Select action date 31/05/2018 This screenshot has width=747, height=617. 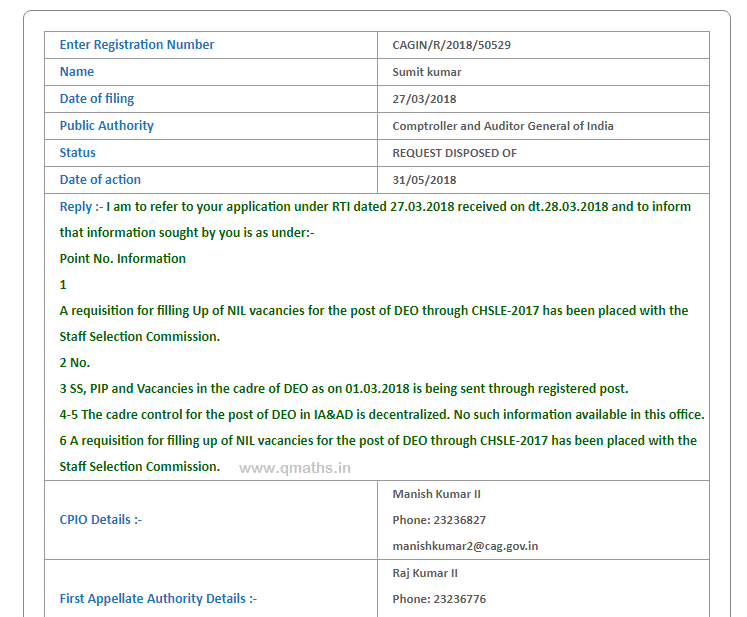coord(424,180)
